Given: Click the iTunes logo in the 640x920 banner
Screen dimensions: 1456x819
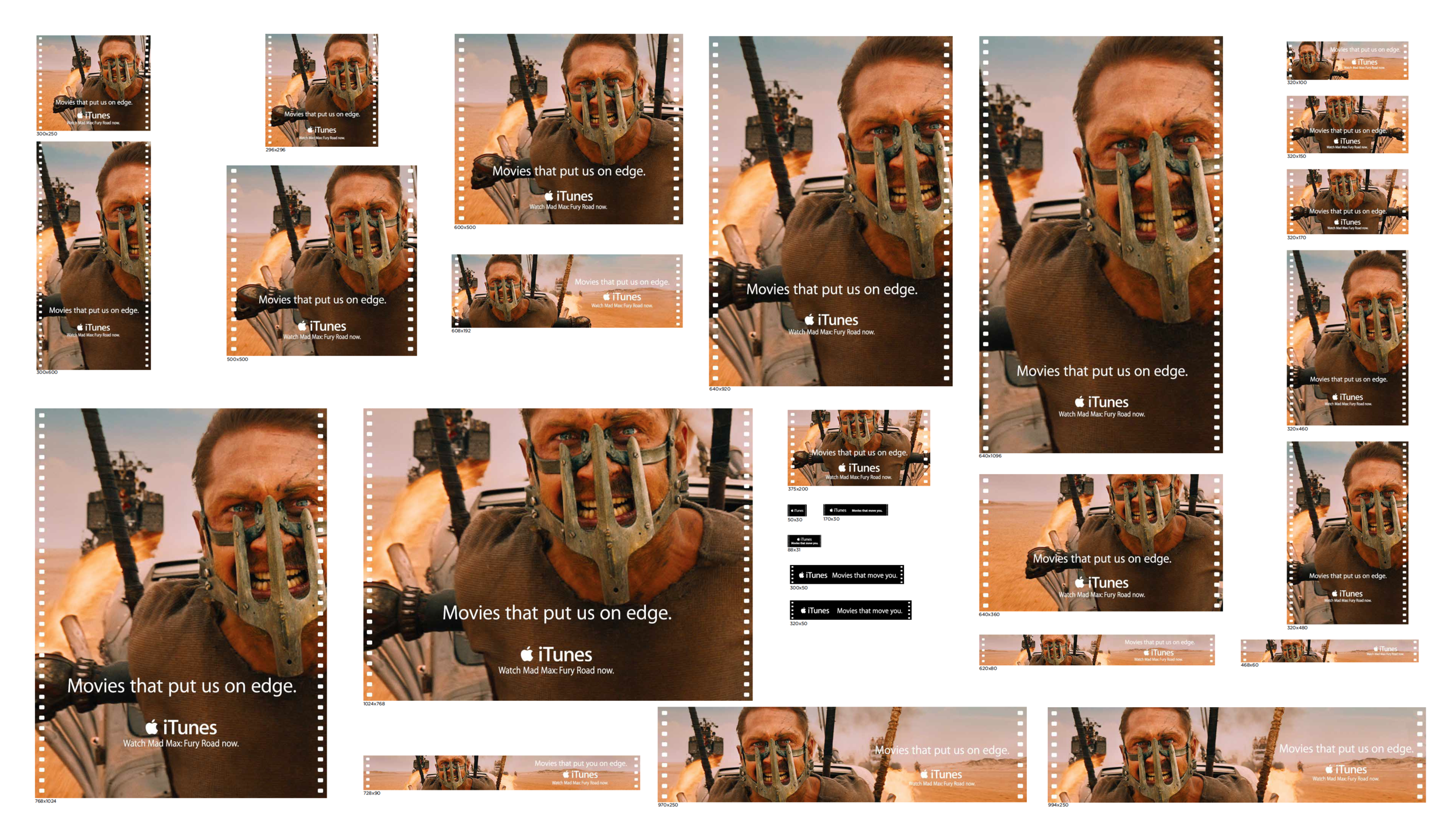Looking at the screenshot, I should [x=831, y=320].
